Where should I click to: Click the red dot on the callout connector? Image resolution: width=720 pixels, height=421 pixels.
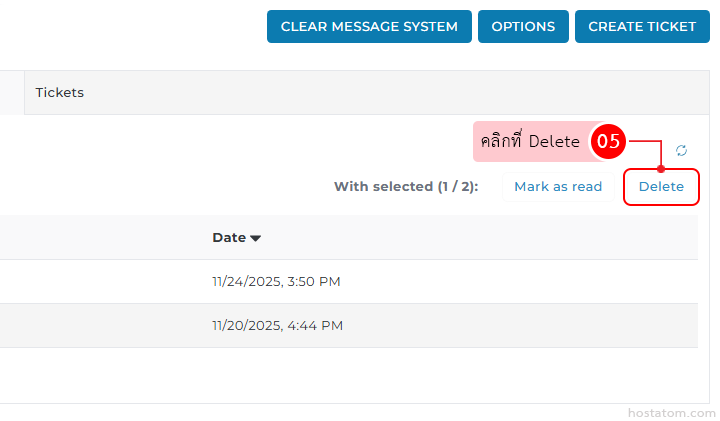coord(661,169)
